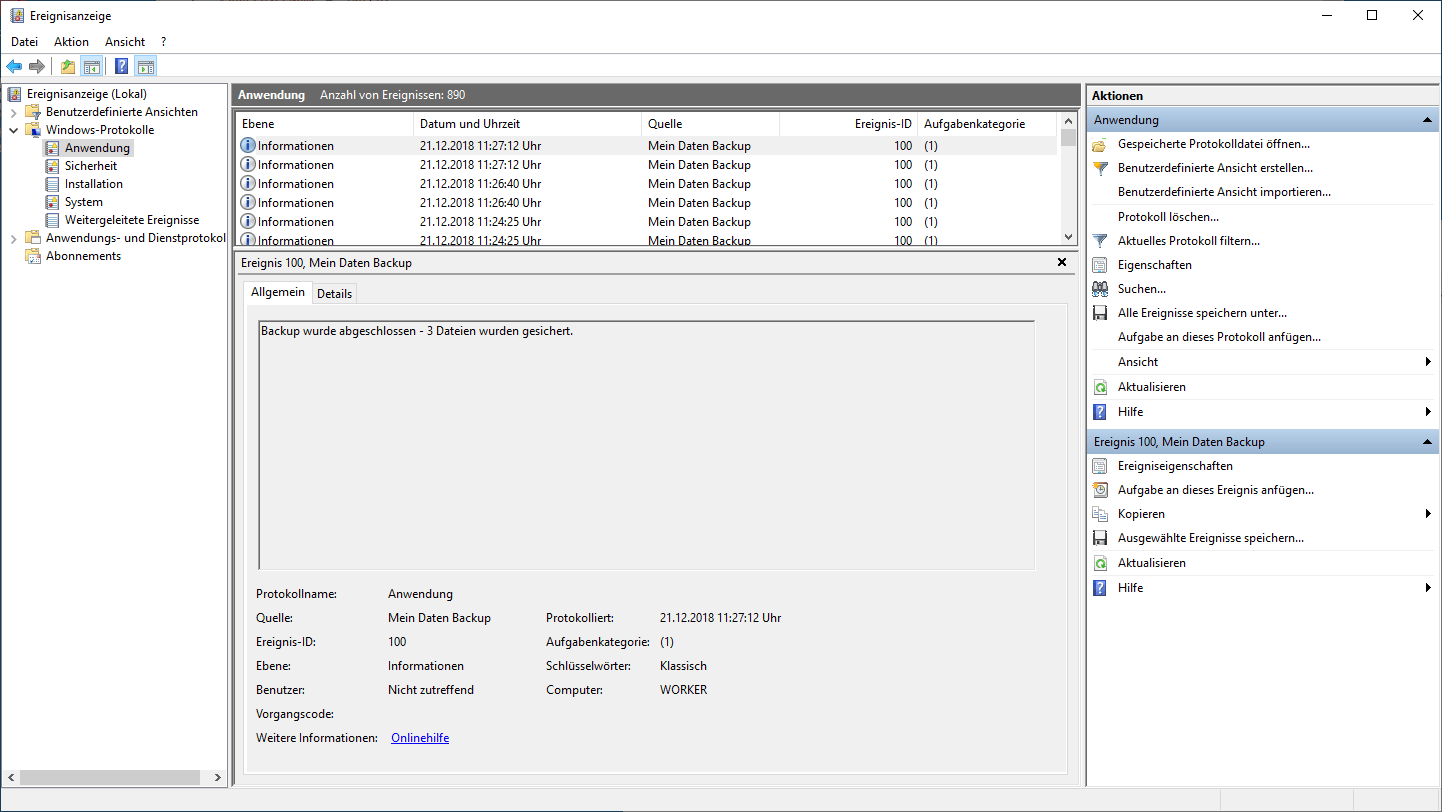Click the Weitergeleitete Ereignisse log icon
The width and height of the screenshot is (1442, 812).
click(53, 220)
